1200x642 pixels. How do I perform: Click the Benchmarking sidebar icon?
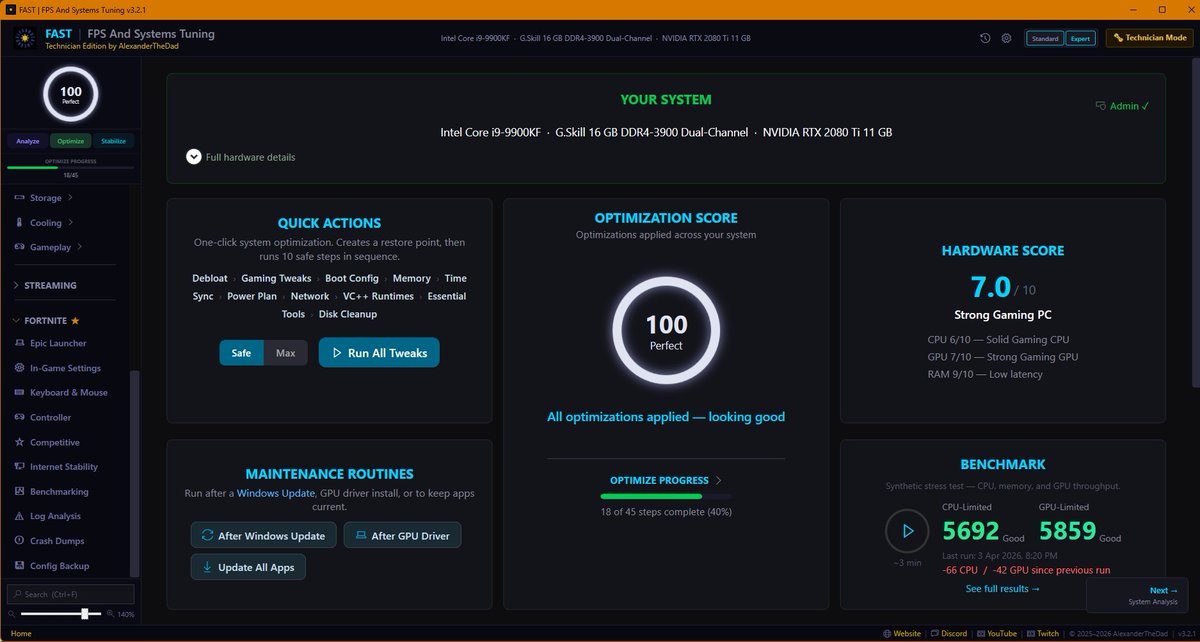pyautogui.click(x=20, y=492)
